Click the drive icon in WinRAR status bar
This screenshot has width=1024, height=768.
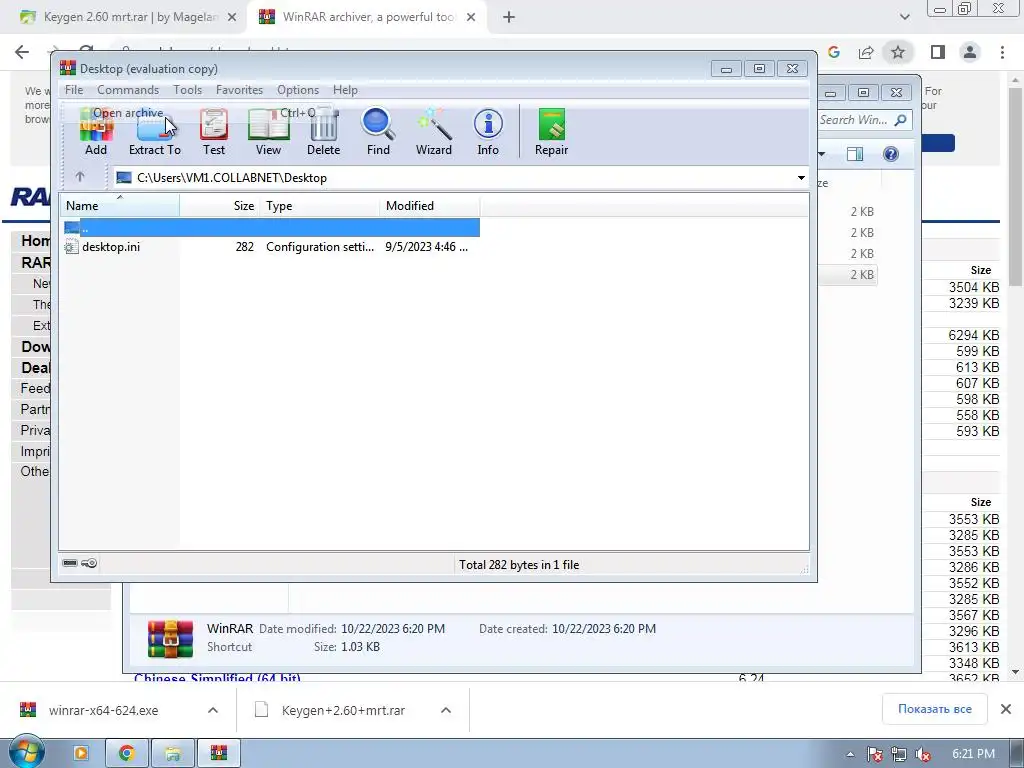pyautogui.click(x=69, y=563)
